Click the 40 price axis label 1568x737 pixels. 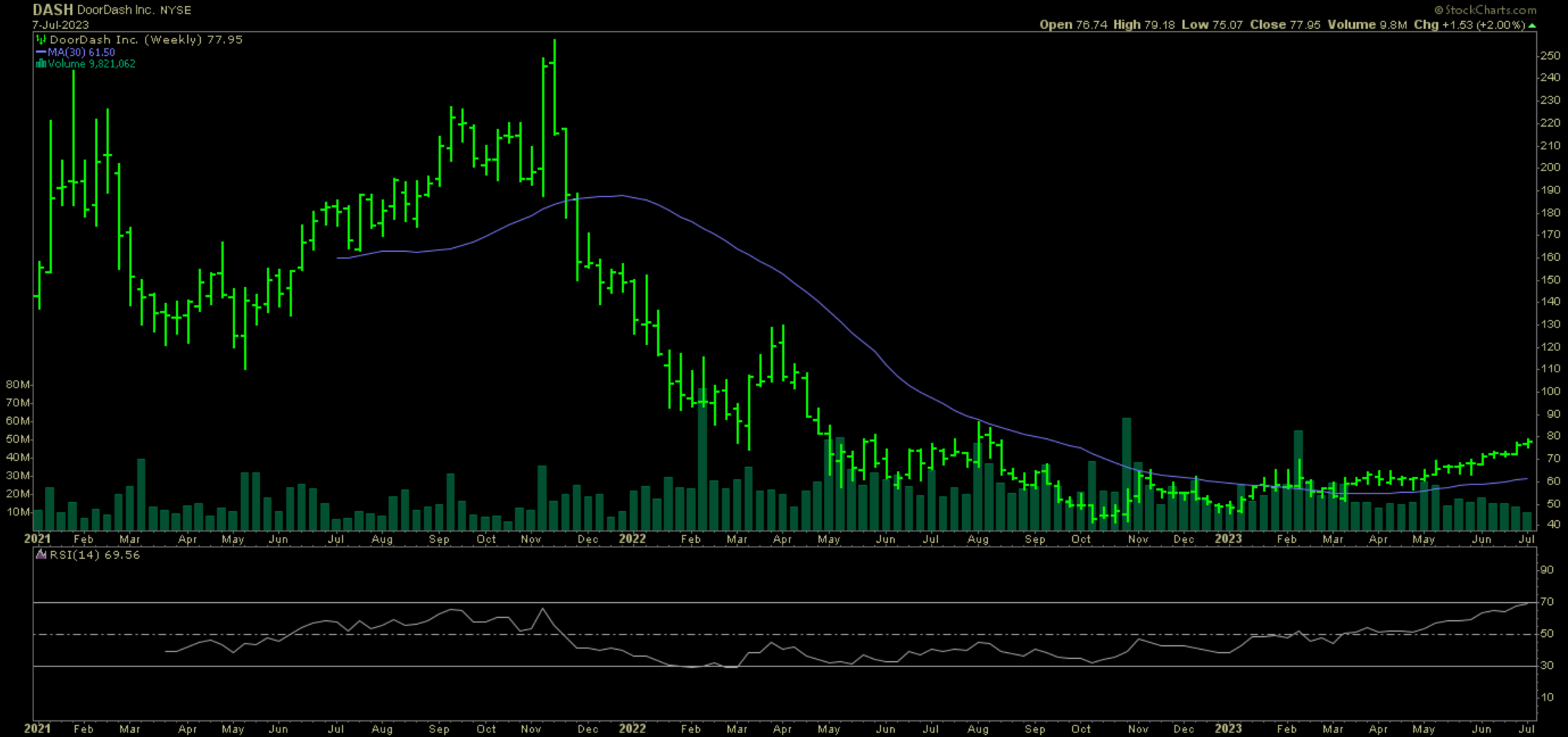1553,525
